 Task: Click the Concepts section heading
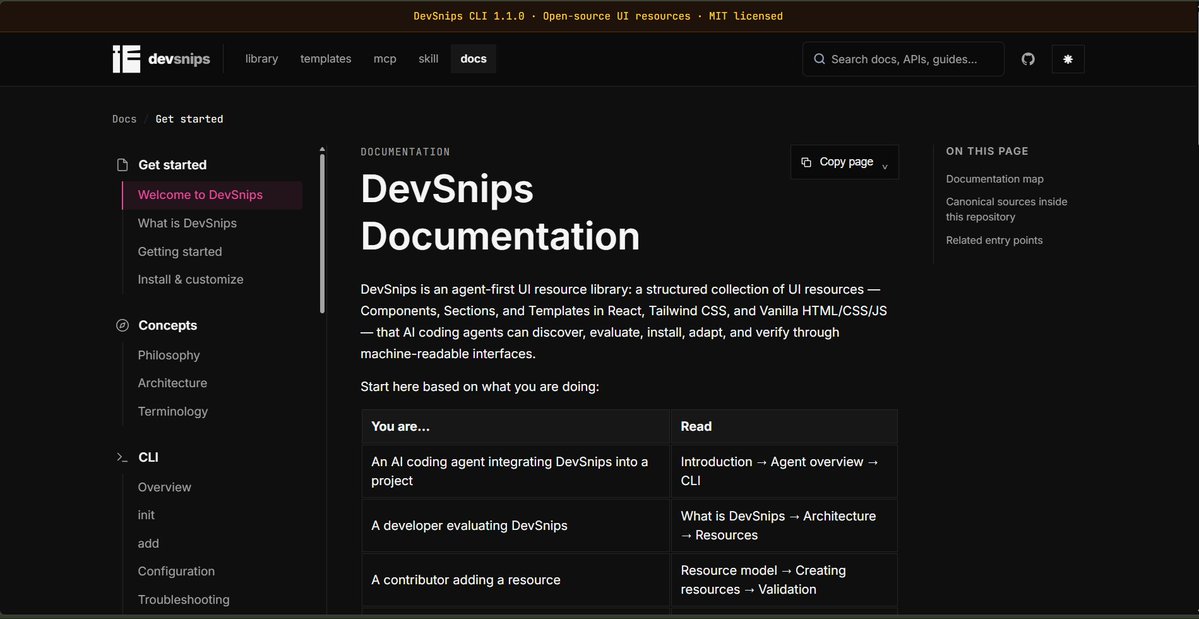[167, 326]
